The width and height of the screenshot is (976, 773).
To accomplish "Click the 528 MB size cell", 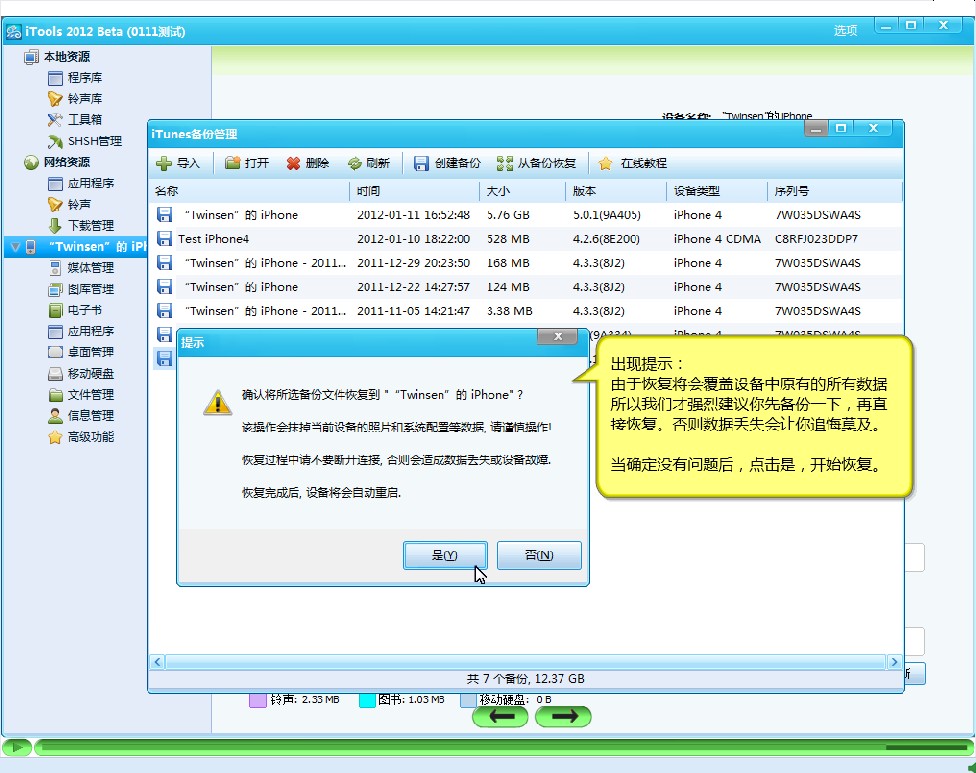I will click(508, 239).
